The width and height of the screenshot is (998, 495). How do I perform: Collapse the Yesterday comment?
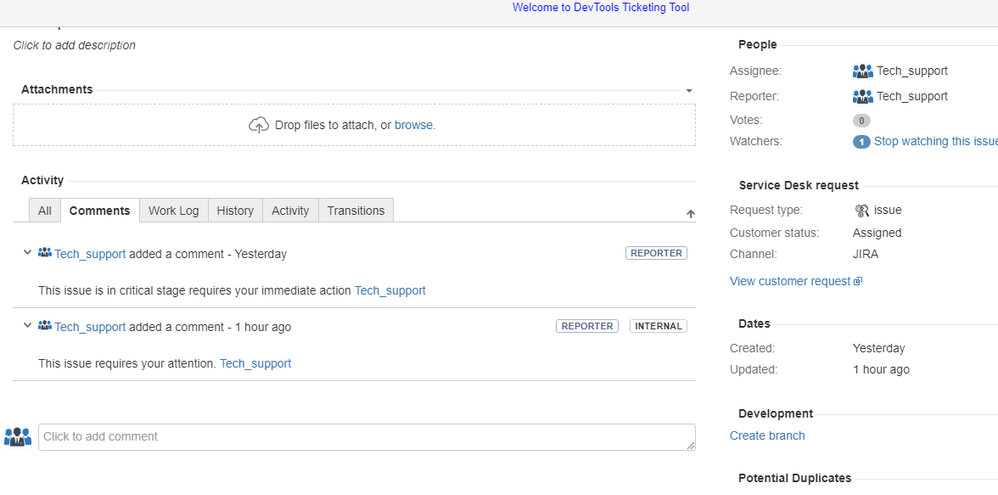coord(27,253)
